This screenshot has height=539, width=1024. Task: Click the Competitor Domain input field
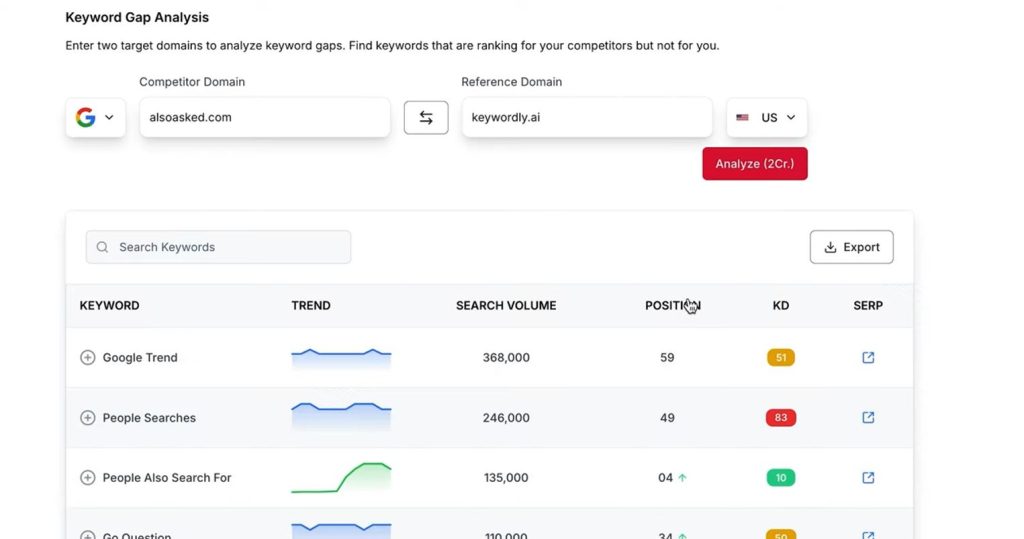264,117
